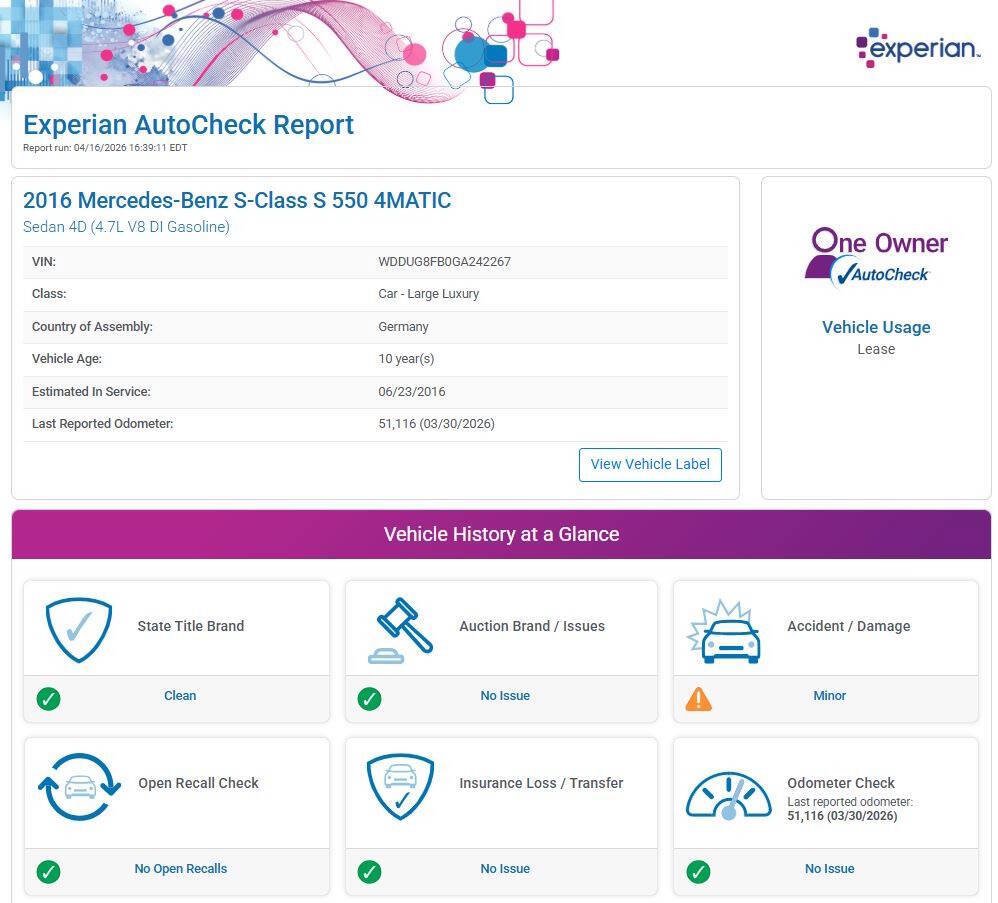Click the 10 year(s) vehicle age value

pos(406,359)
